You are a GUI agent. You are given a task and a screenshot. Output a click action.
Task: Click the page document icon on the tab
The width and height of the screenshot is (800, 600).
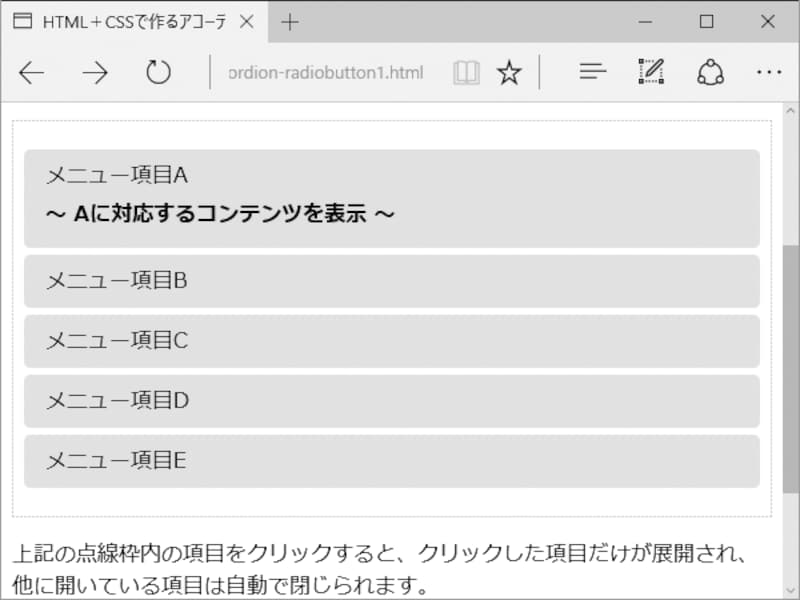tap(22, 20)
